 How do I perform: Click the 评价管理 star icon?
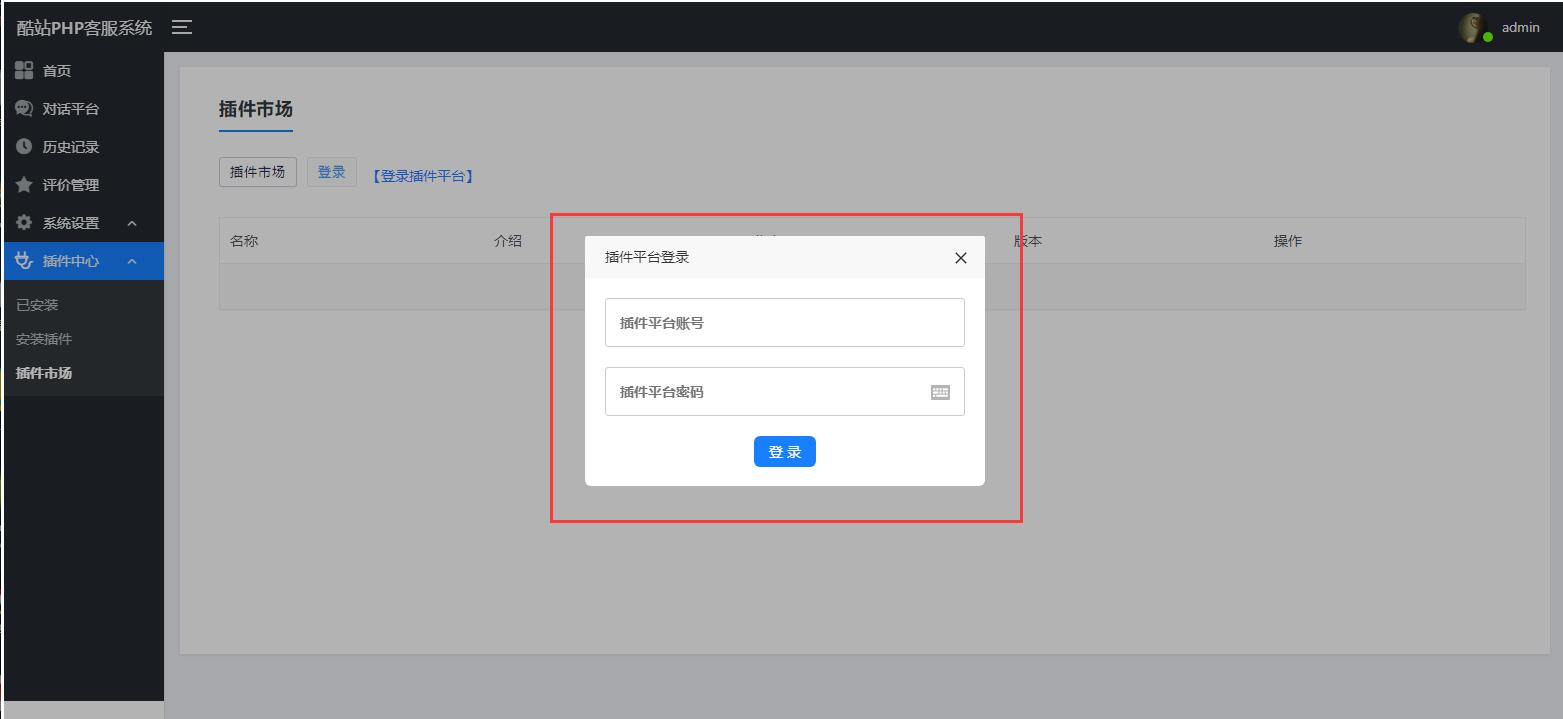(x=24, y=185)
